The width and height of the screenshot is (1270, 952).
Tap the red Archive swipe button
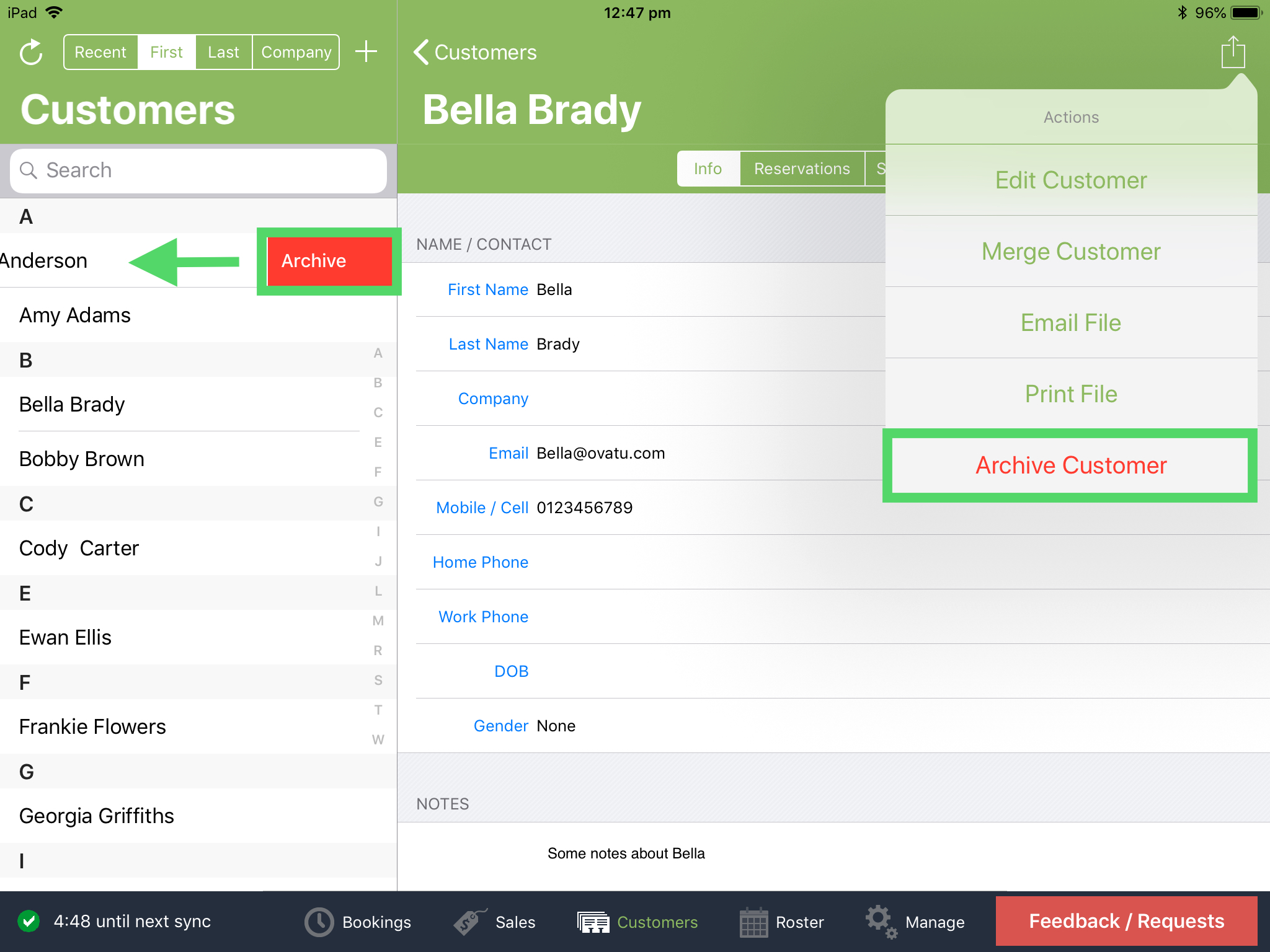point(329,261)
